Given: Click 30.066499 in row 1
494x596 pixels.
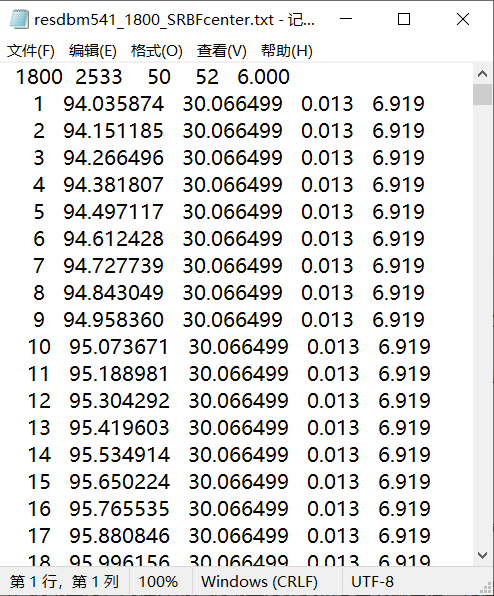Looking at the screenshot, I should click(233, 104).
